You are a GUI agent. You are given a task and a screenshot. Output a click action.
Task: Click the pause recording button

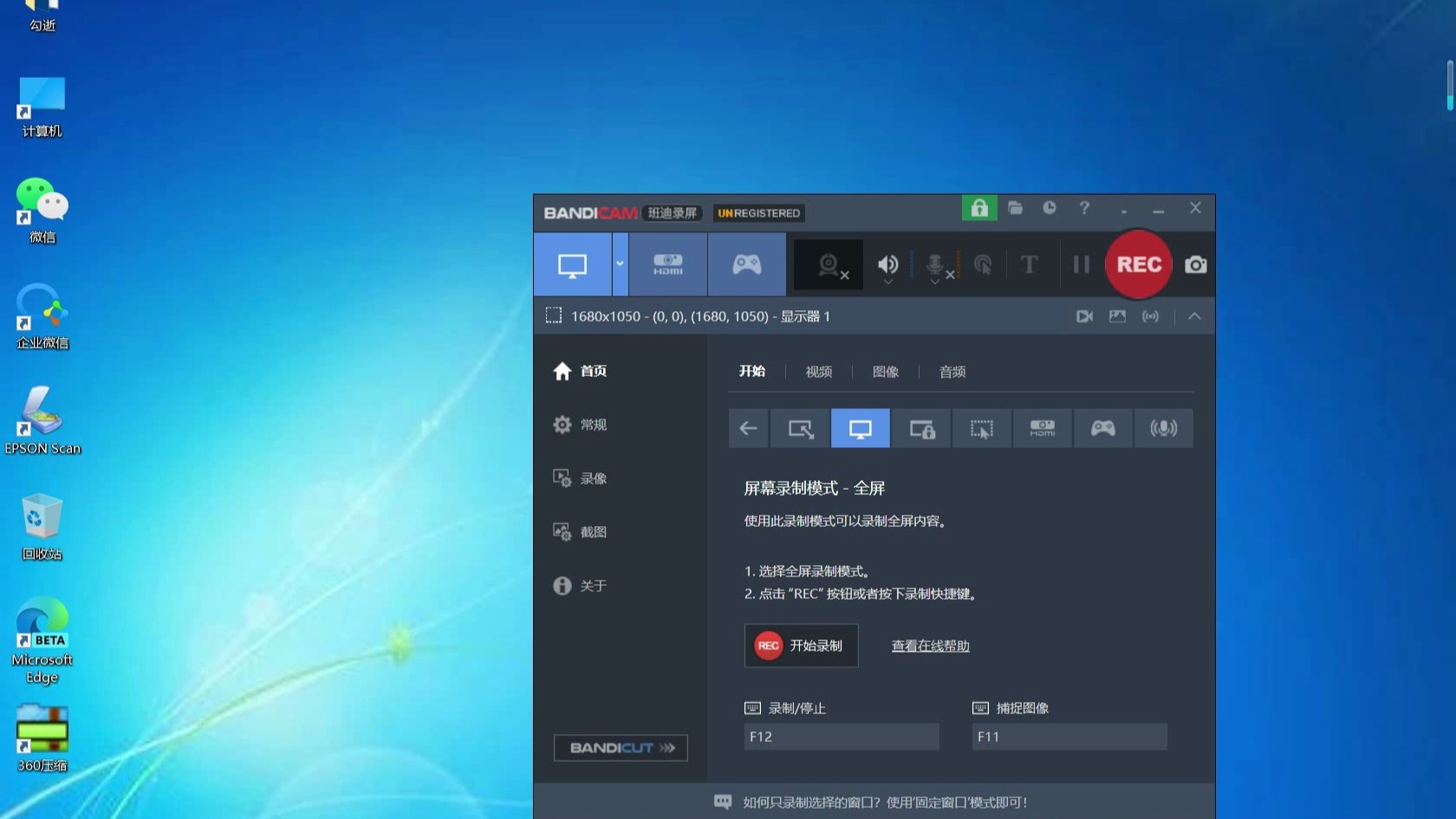1082,265
